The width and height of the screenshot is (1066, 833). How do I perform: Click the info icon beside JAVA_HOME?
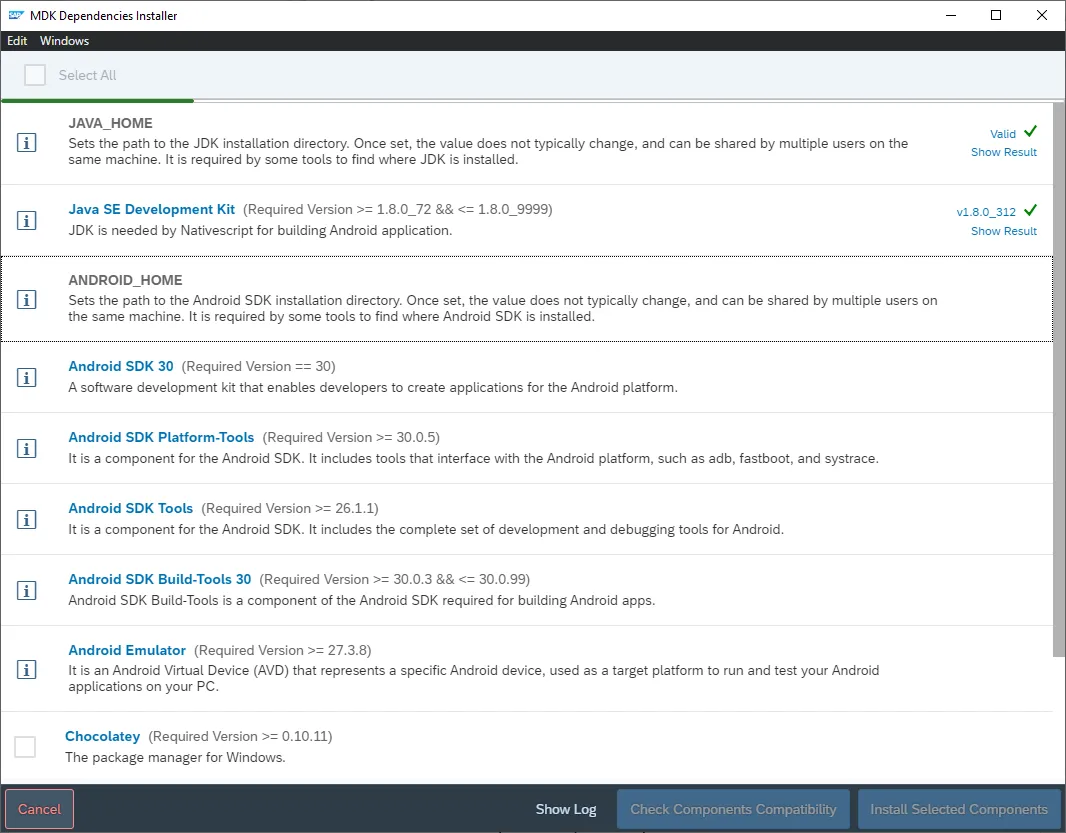point(27,143)
